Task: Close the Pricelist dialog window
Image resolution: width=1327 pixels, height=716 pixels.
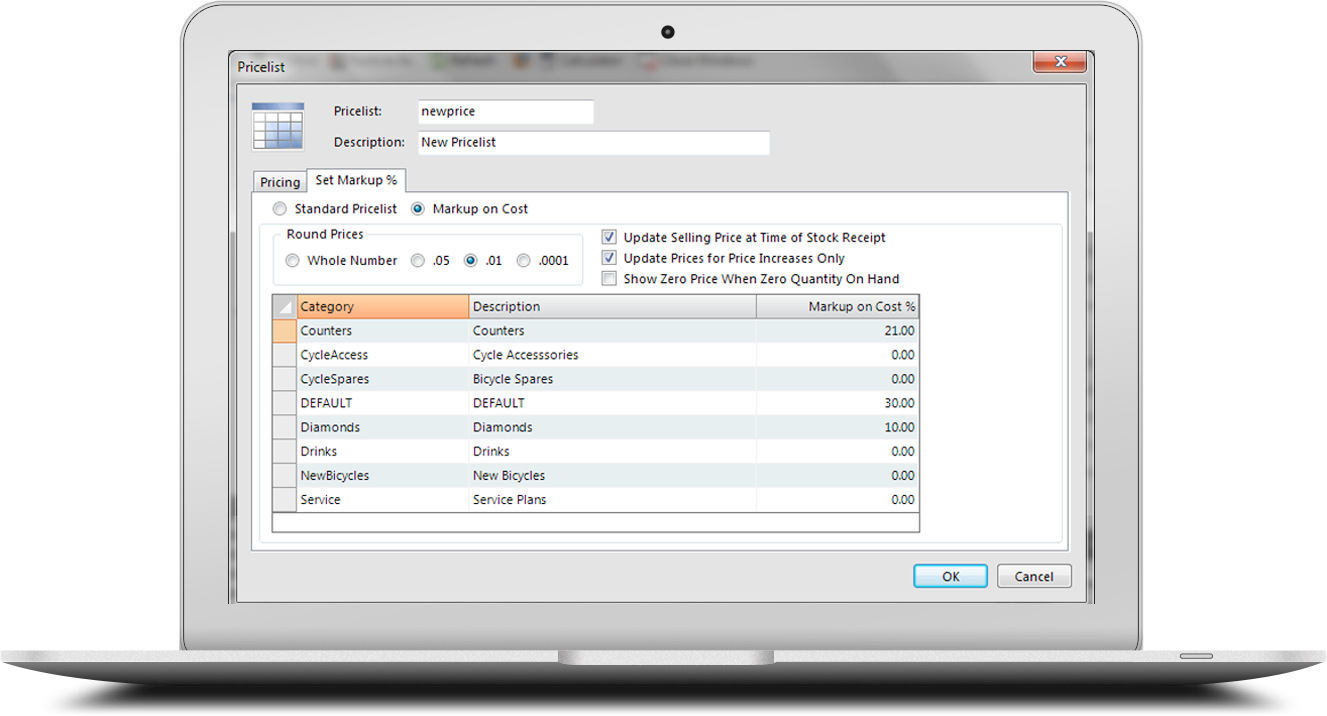Action: 1058,64
